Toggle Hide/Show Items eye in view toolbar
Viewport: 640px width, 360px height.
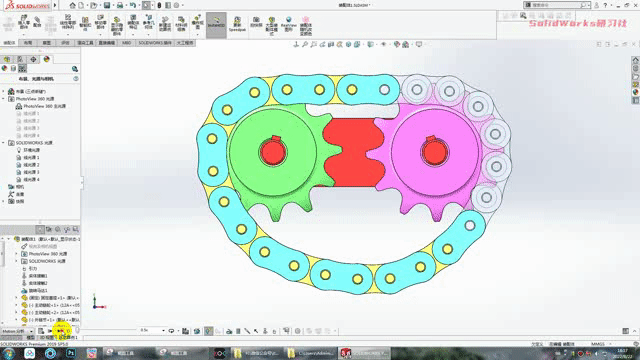click(383, 44)
